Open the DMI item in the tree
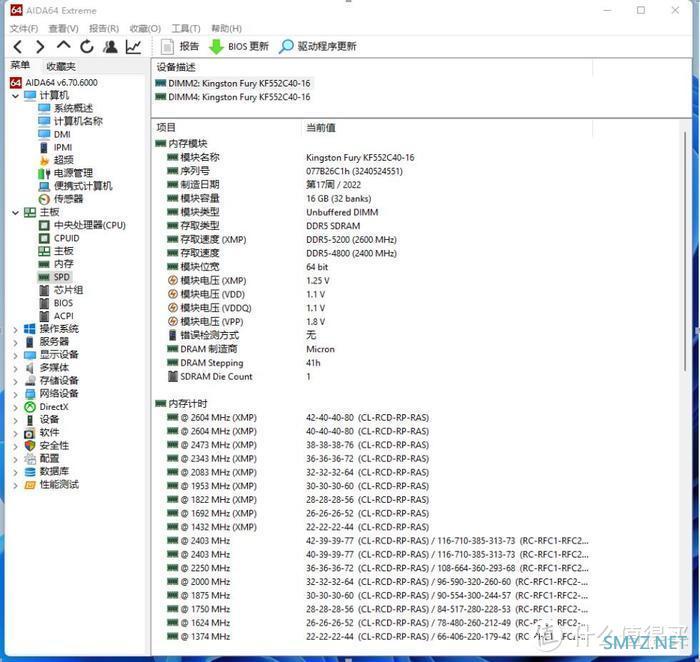The image size is (700, 662). (x=54, y=134)
